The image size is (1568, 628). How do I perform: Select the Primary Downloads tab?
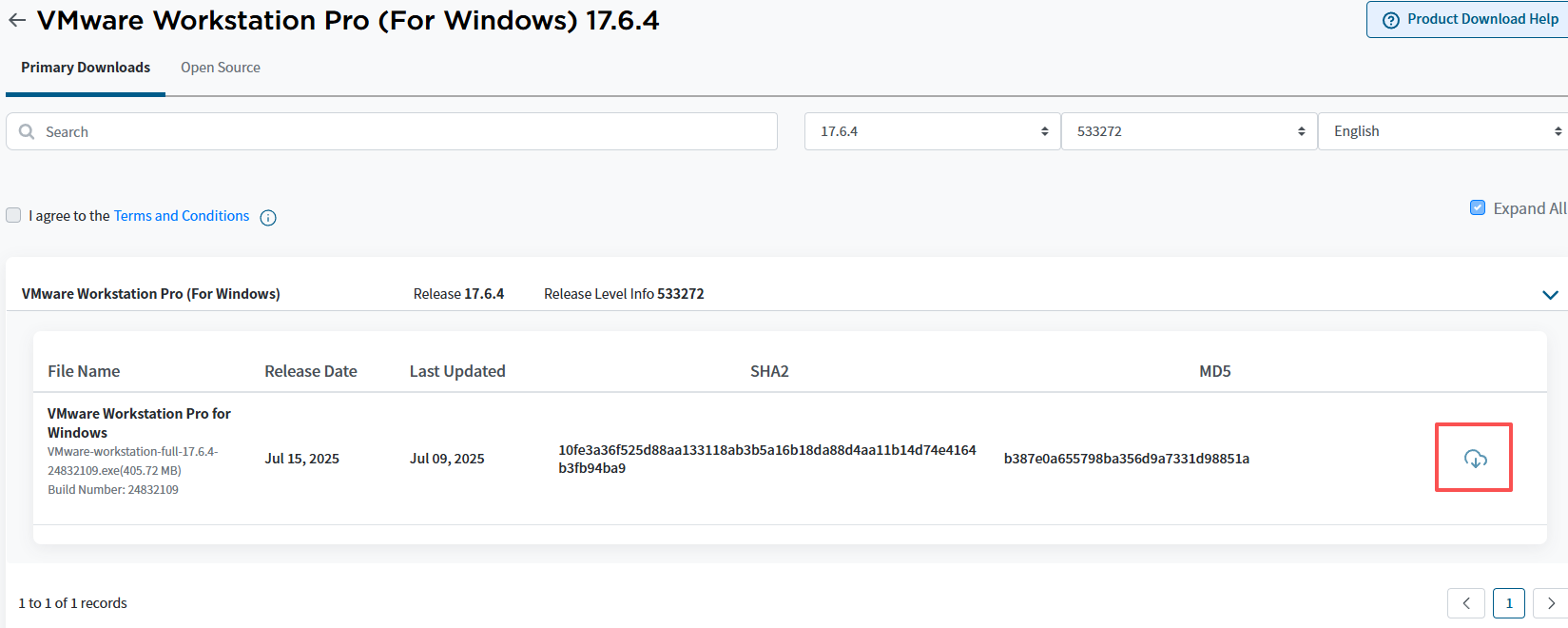[86, 68]
